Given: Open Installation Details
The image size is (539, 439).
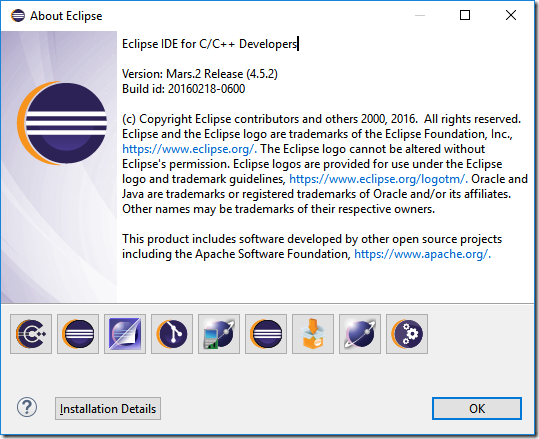Looking at the screenshot, I should (x=108, y=409).
